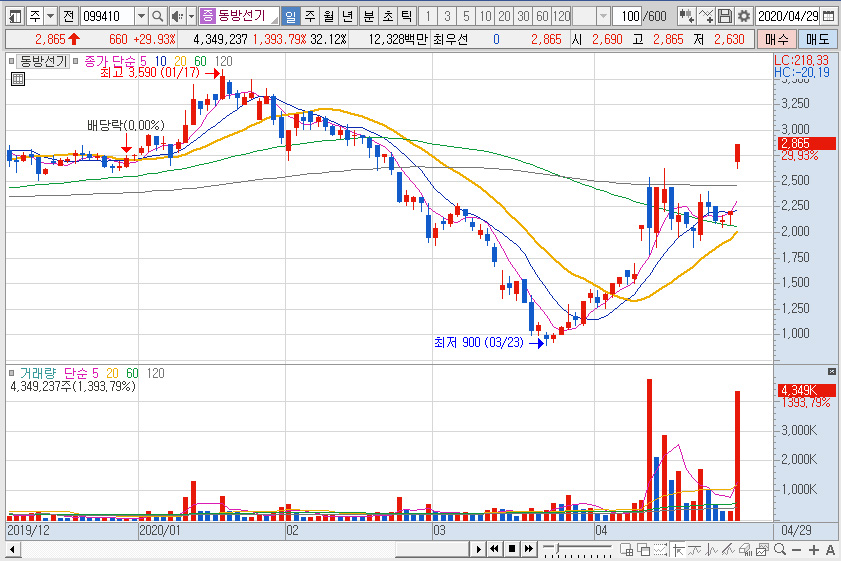This screenshot has height=561, width=841.
Task: Choose the 30 interval button
Action: pos(523,16)
